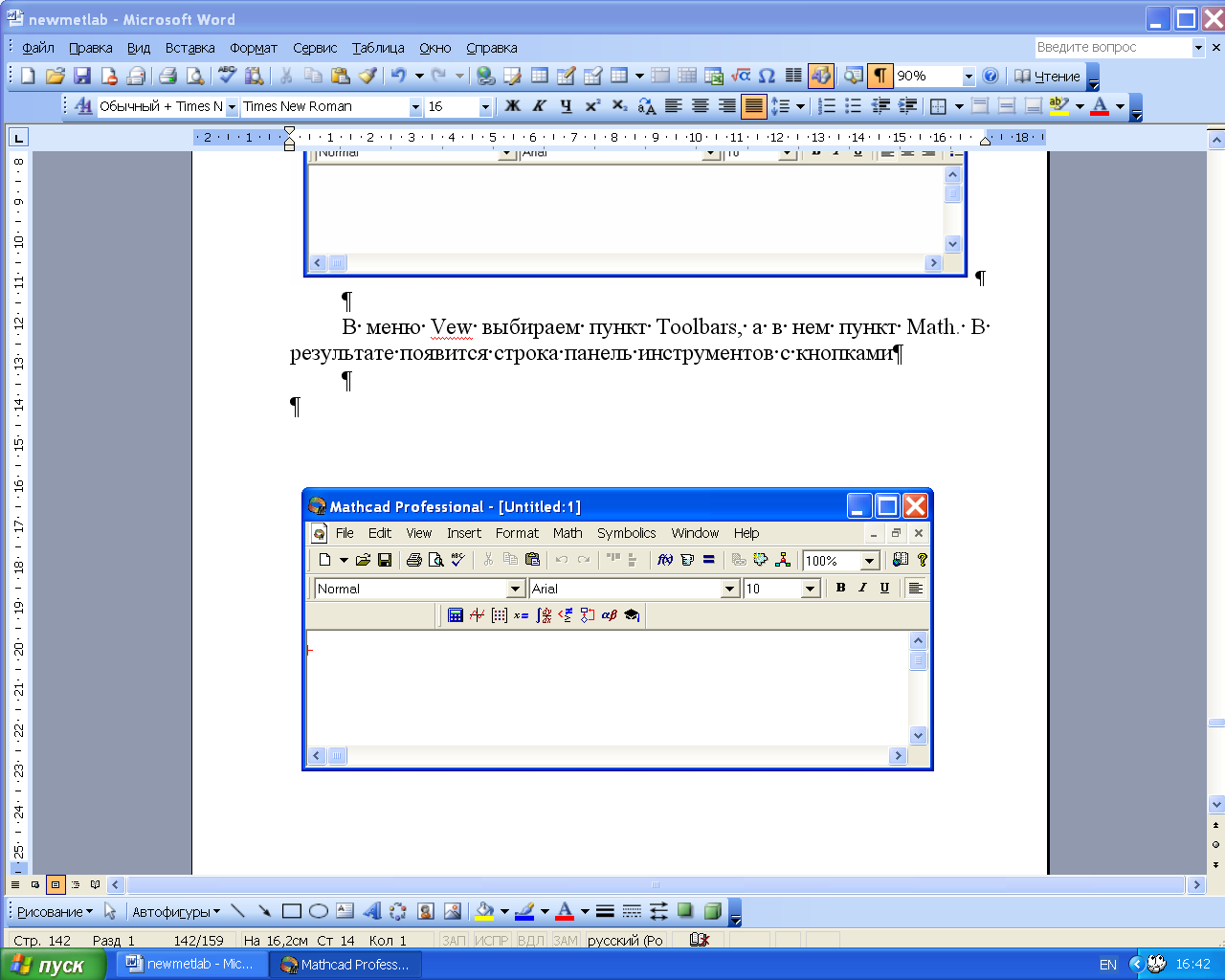Toggle the Drawing toolbar button
This screenshot has height=980, width=1225.
coord(821,76)
